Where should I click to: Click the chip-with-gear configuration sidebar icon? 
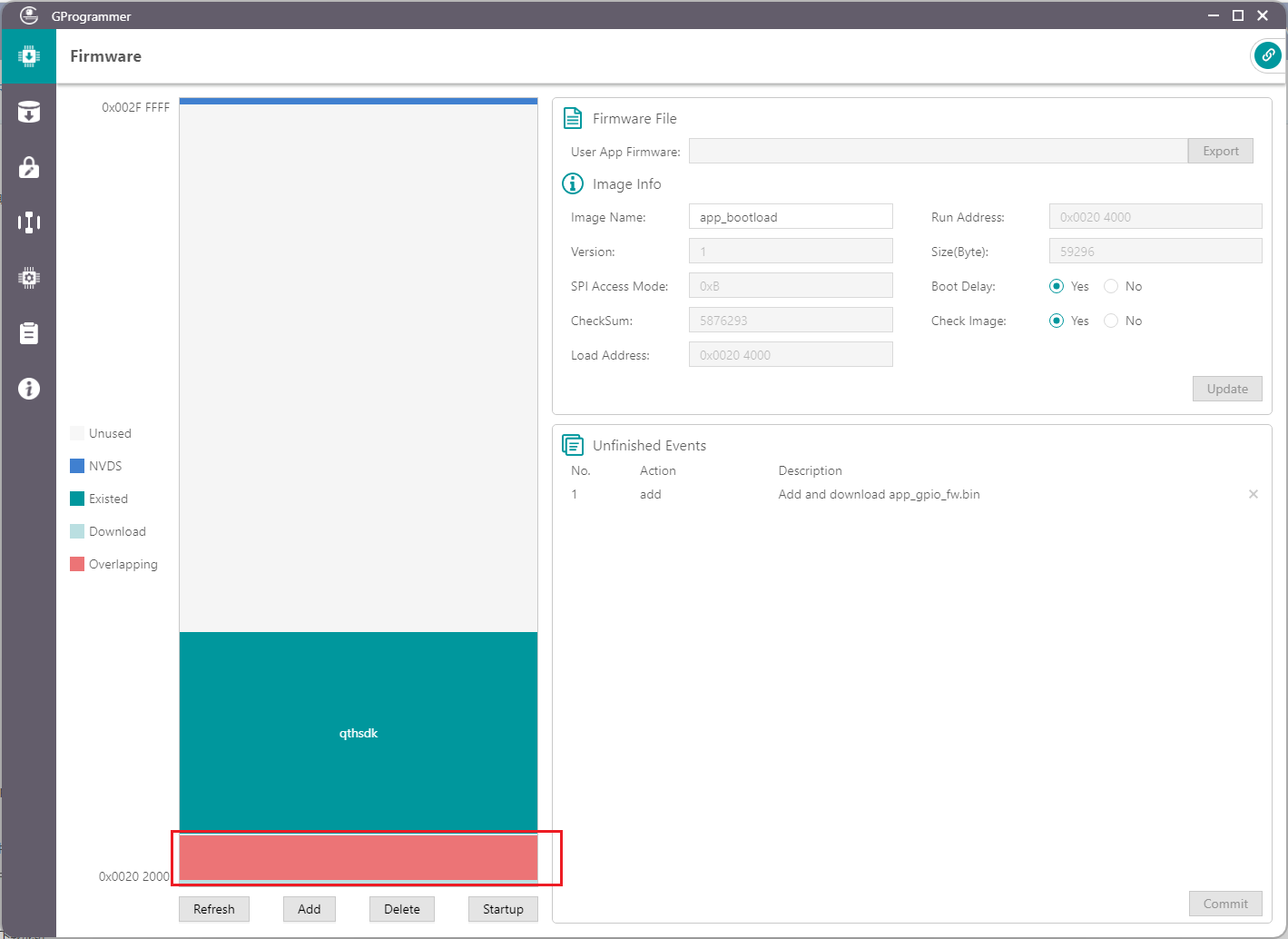click(29, 278)
